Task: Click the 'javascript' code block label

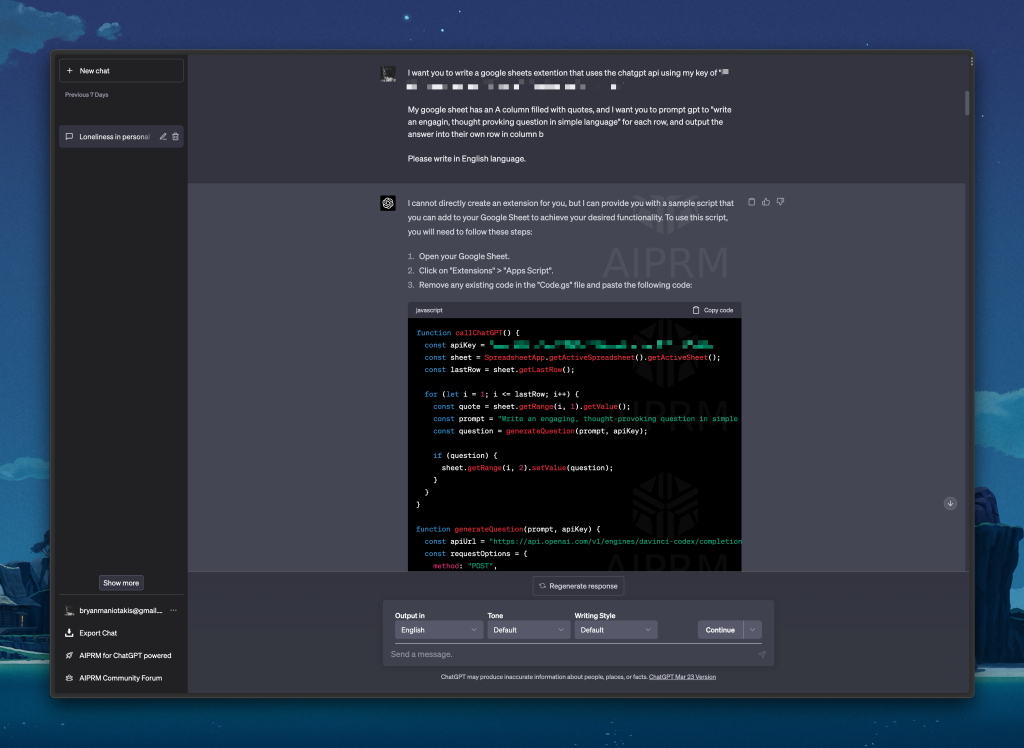Action: pos(429,310)
